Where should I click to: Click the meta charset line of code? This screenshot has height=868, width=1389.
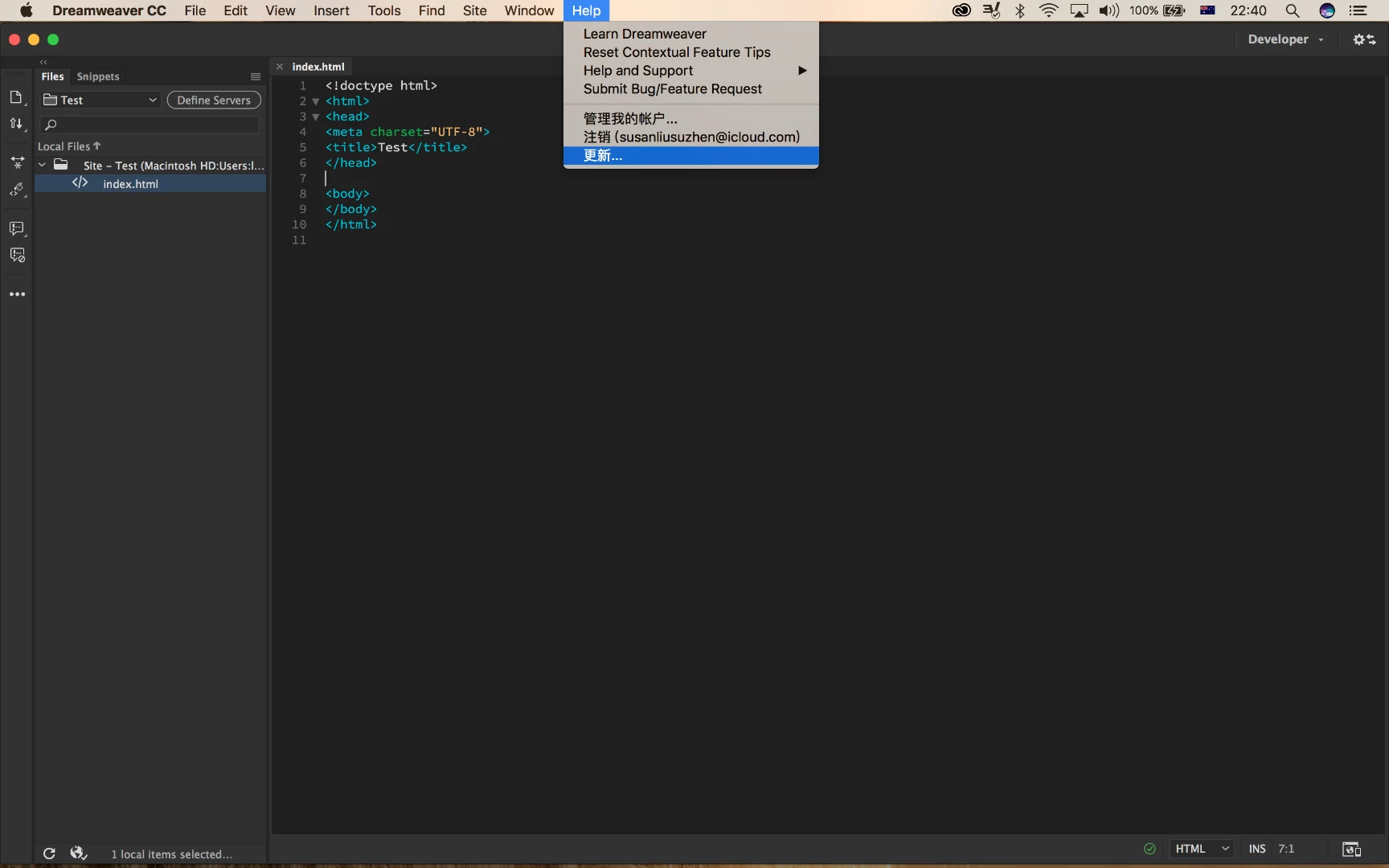[x=408, y=132]
